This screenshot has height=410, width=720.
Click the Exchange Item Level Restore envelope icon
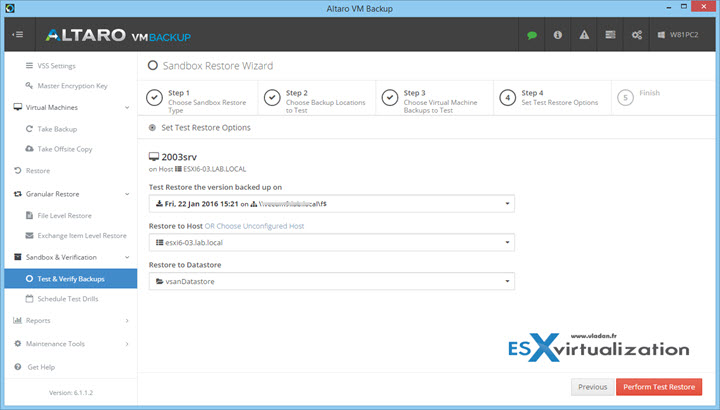tap(29, 236)
